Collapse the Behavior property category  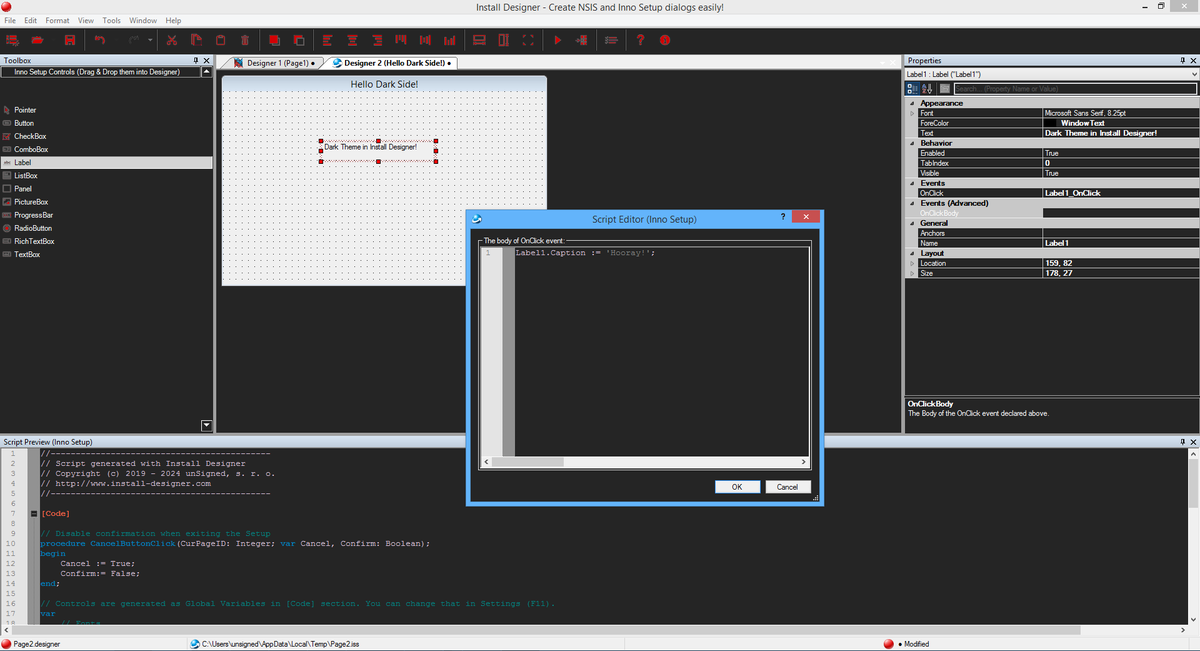pos(910,143)
